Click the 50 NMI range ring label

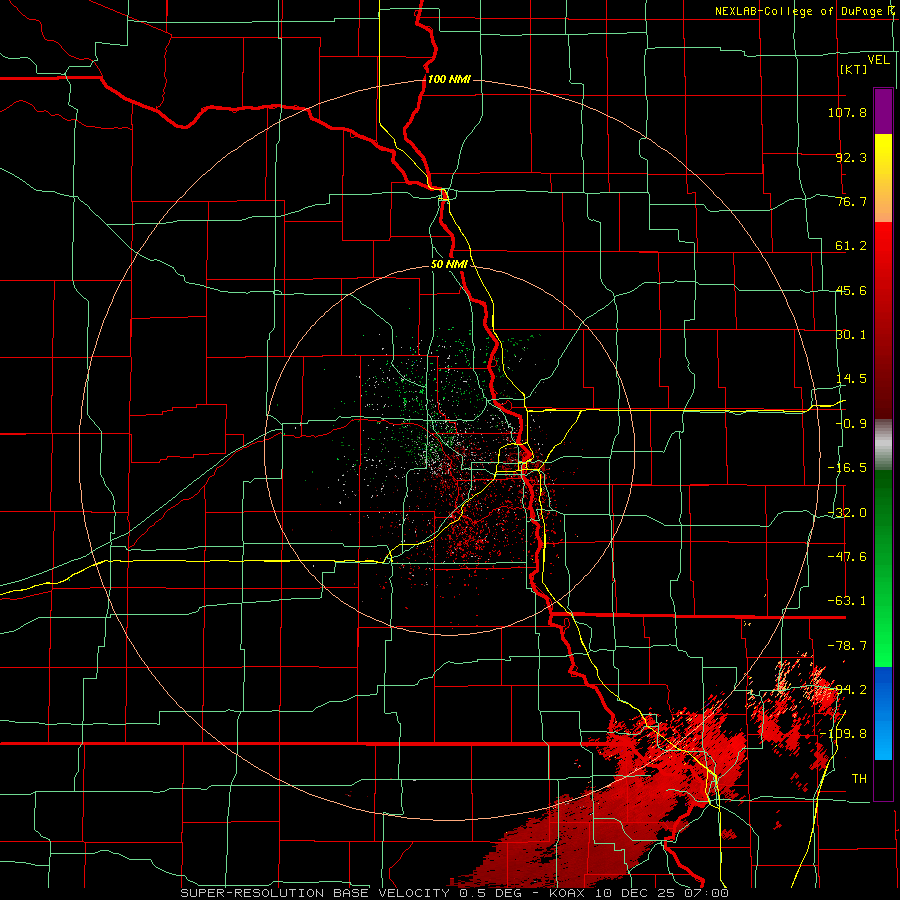point(449,265)
